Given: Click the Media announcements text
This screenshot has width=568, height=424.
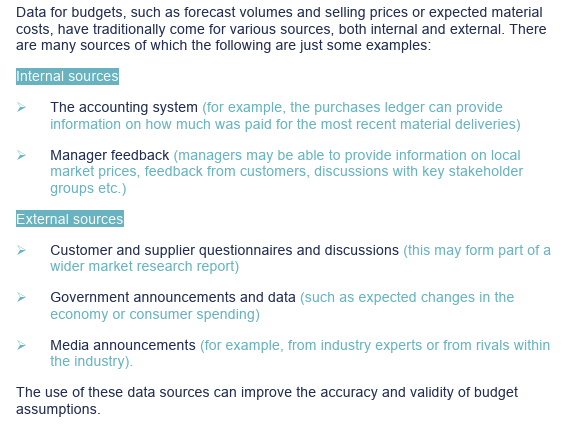Looking at the screenshot, I should pos(123,345).
